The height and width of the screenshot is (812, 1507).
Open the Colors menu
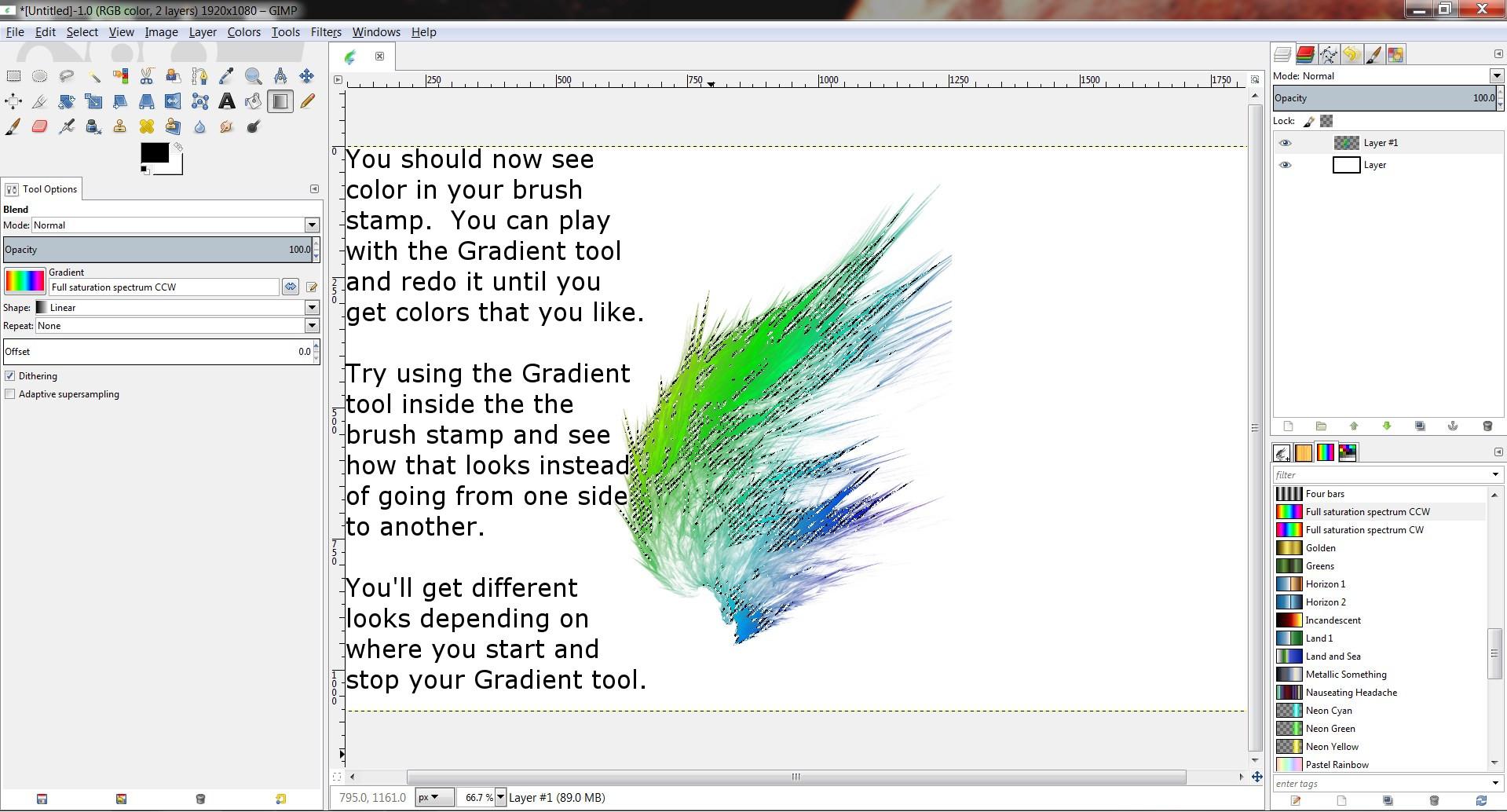244,32
